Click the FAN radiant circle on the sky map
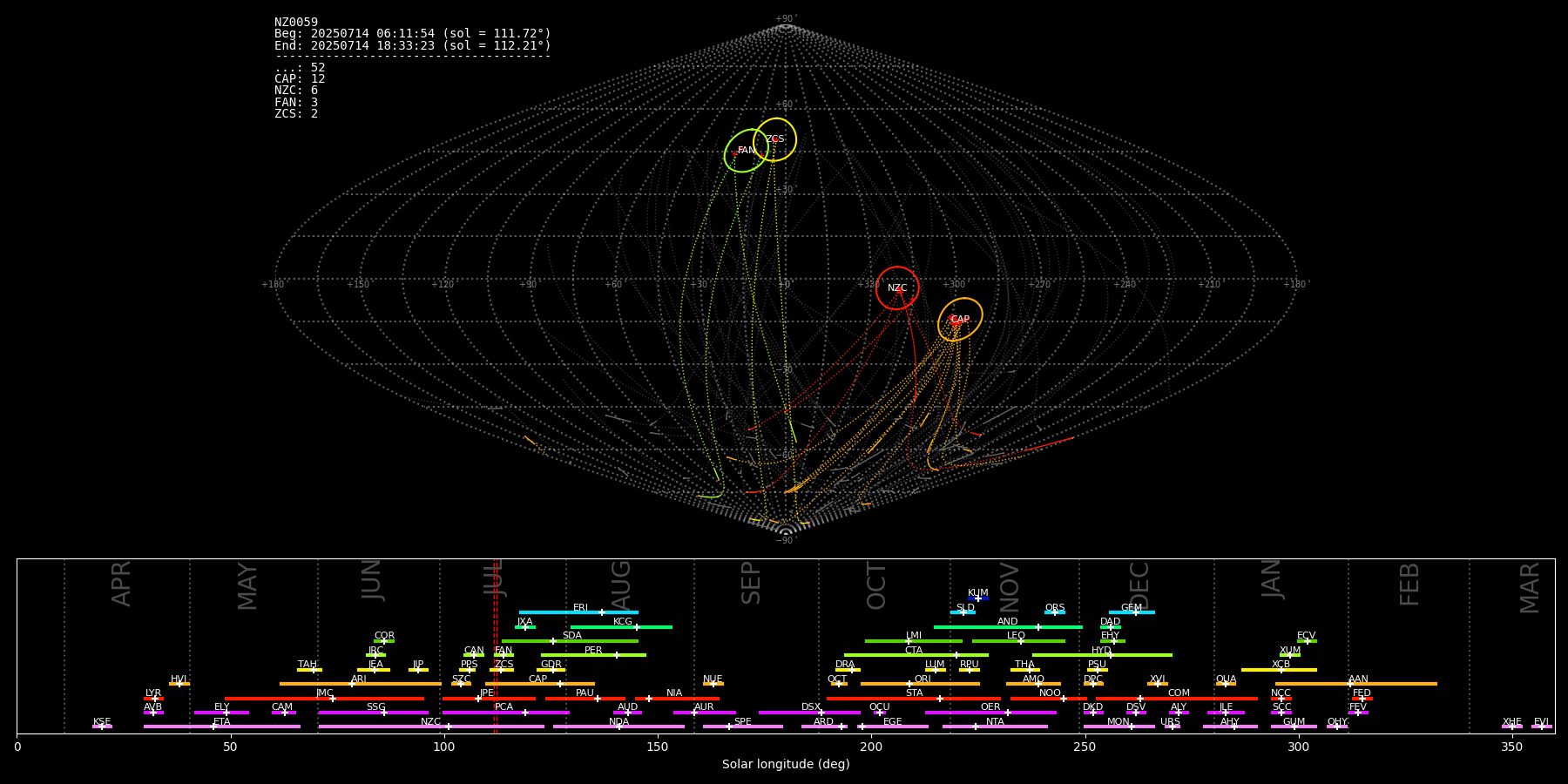This screenshot has width=1568, height=784. (x=746, y=151)
